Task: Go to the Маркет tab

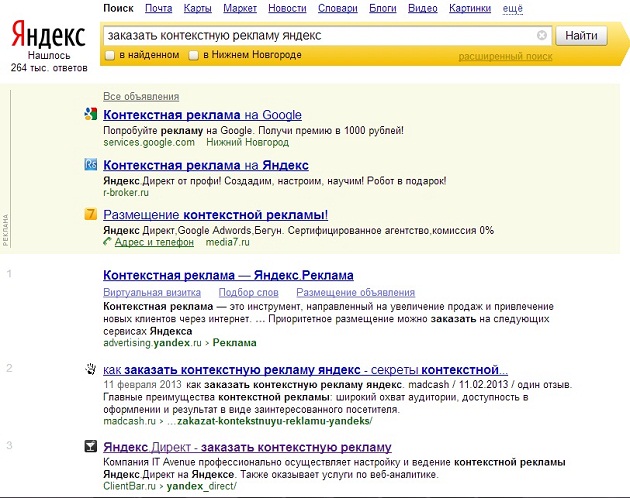Action: point(240,8)
